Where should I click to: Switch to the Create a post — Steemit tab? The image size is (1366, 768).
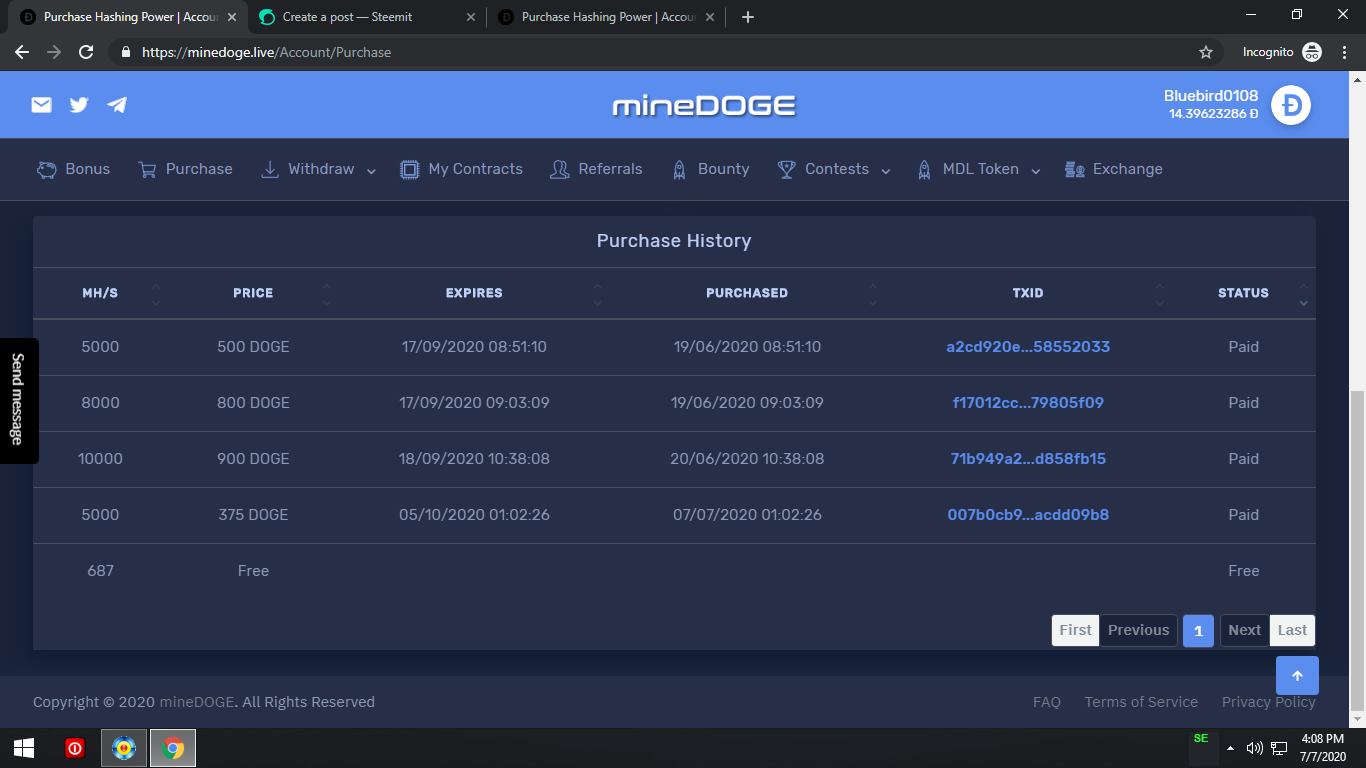(x=365, y=17)
